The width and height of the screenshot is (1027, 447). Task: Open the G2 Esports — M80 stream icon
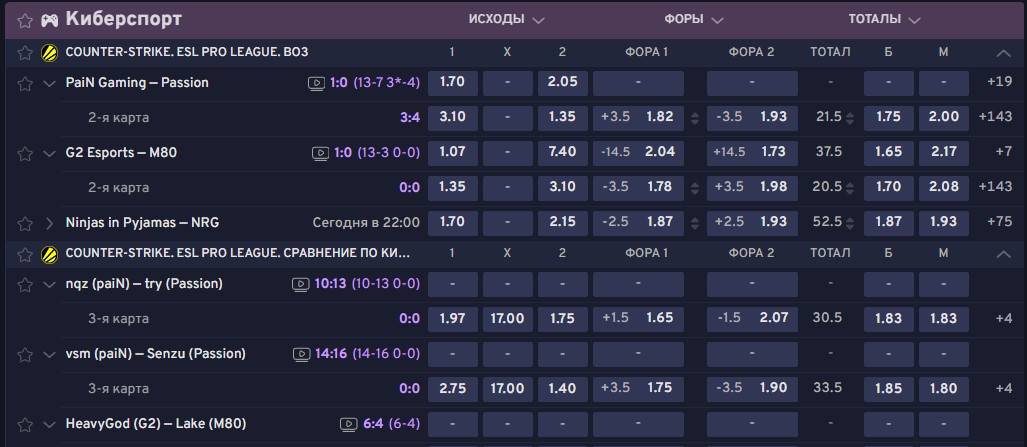318,153
